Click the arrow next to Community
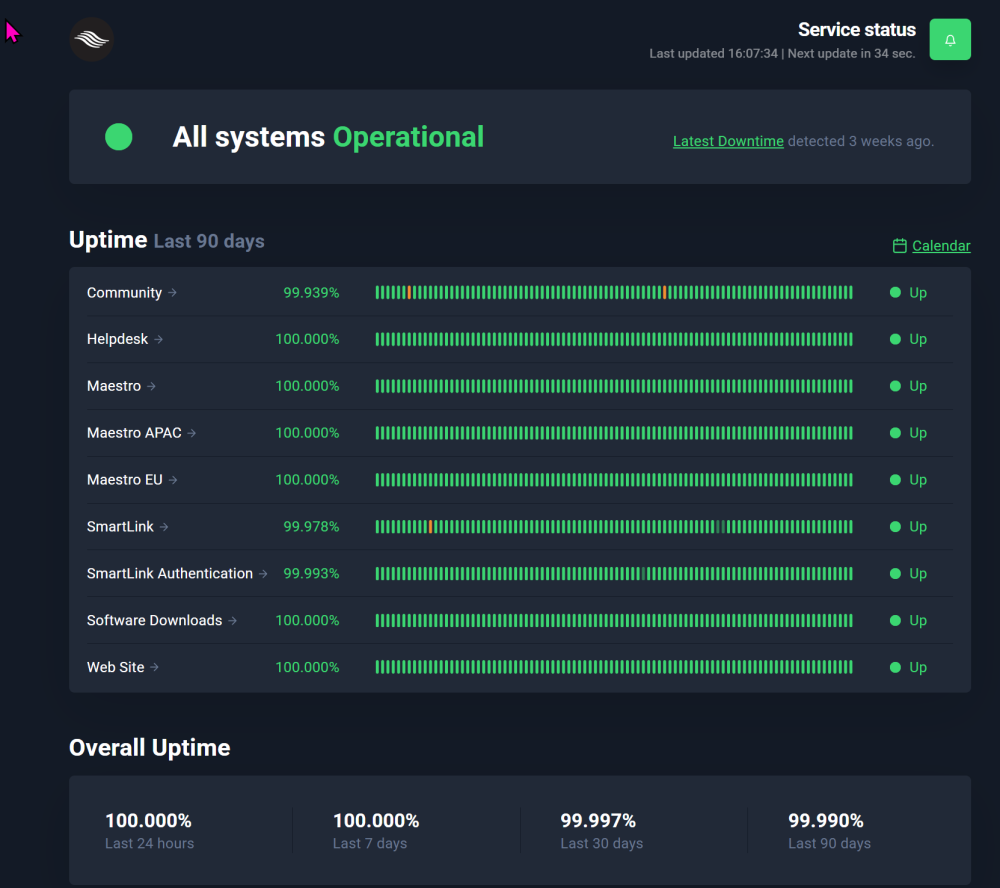1000x888 pixels. (x=172, y=292)
